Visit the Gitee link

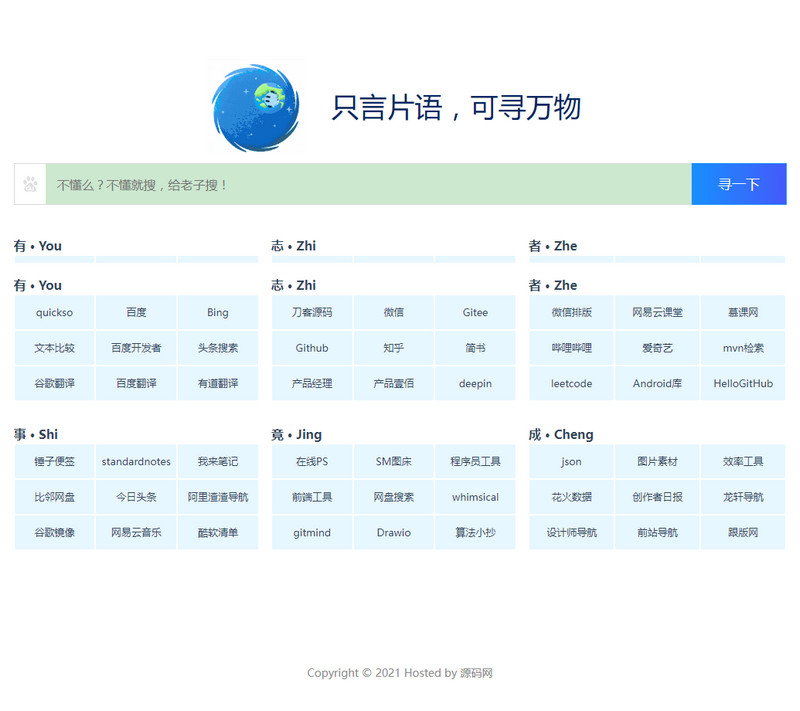coord(475,313)
